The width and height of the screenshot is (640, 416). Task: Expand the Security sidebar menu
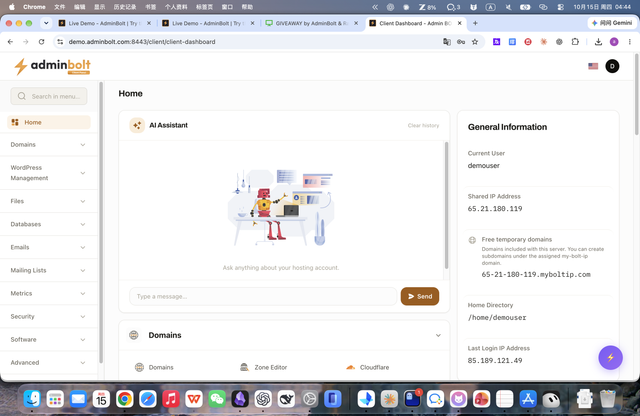click(49, 316)
